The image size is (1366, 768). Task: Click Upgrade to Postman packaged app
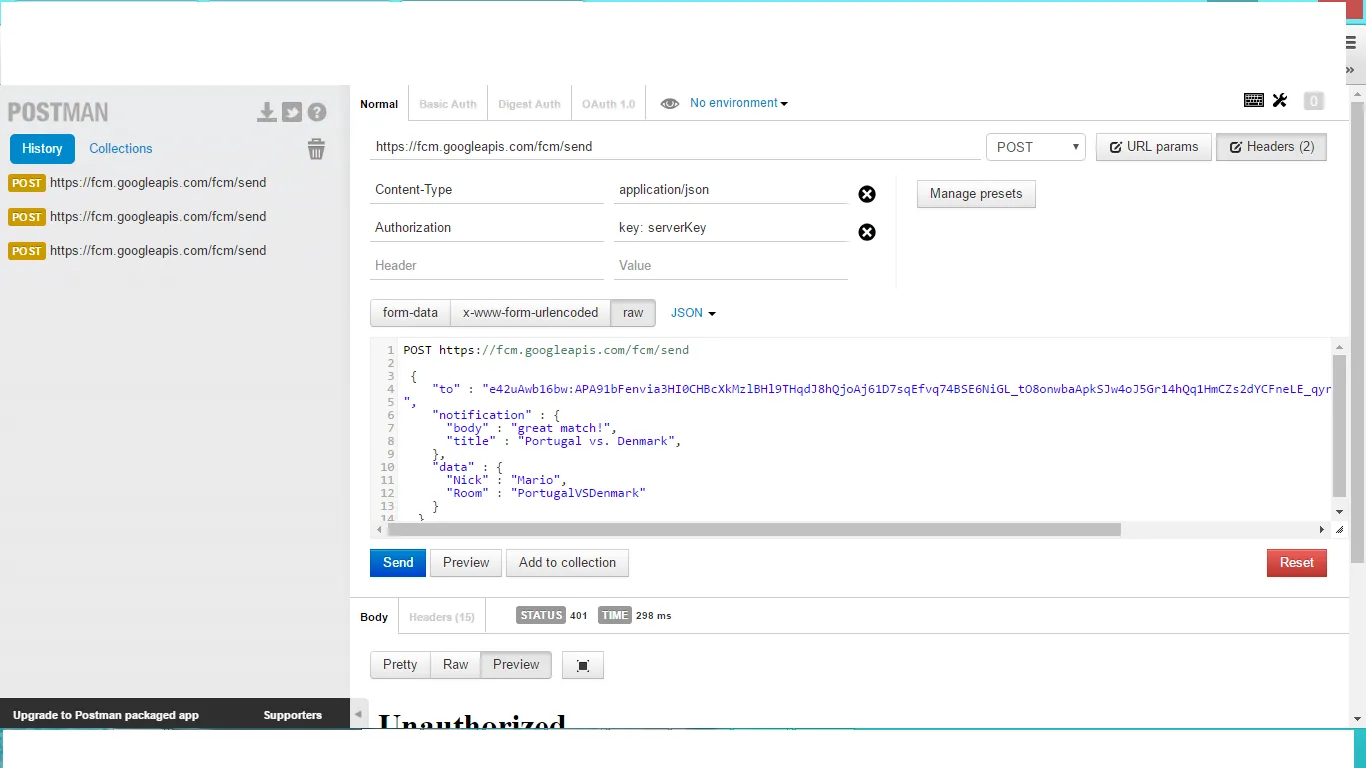[x=106, y=715]
